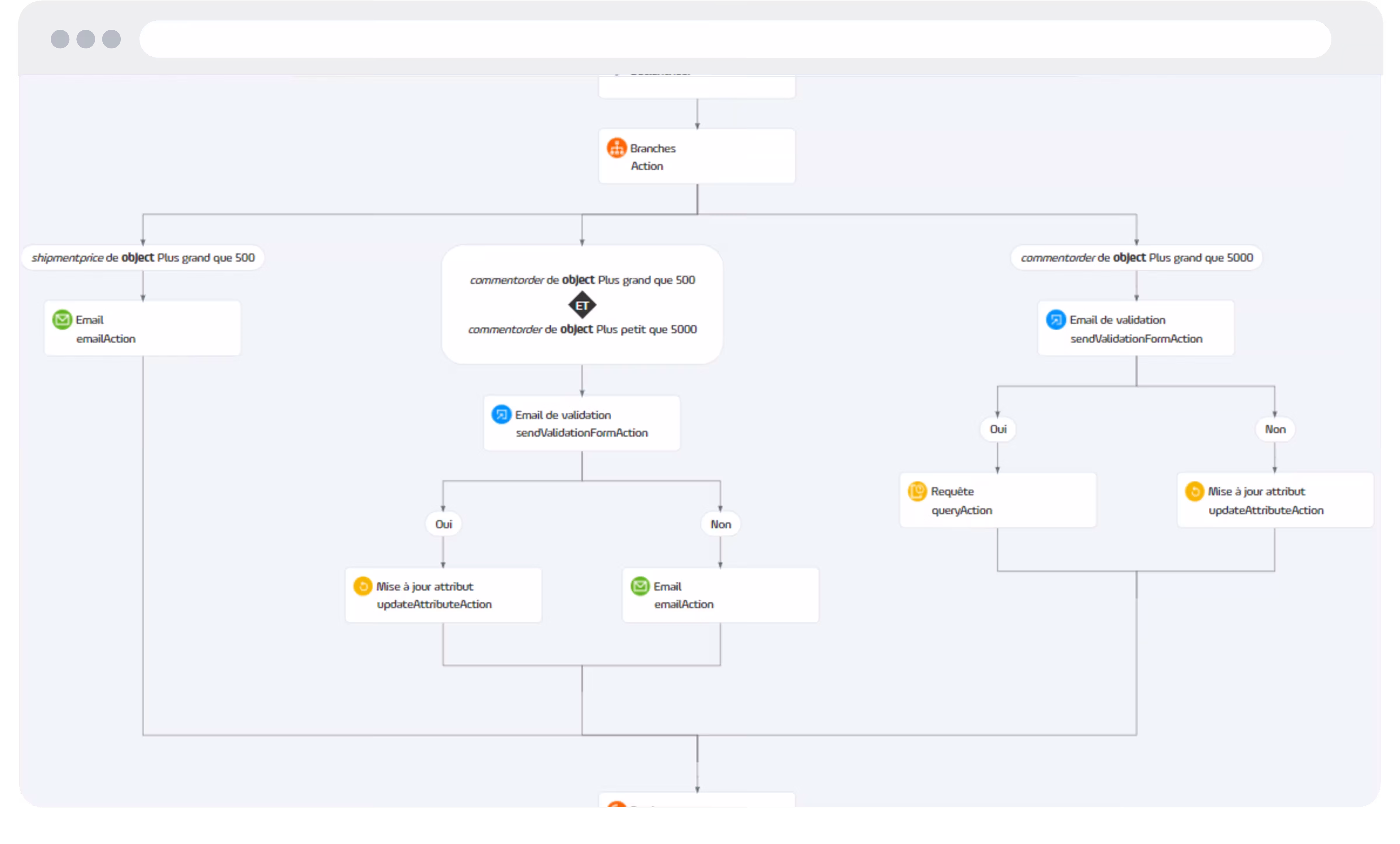
Task: Click green Email icon under middle Non branch
Action: pos(640,586)
